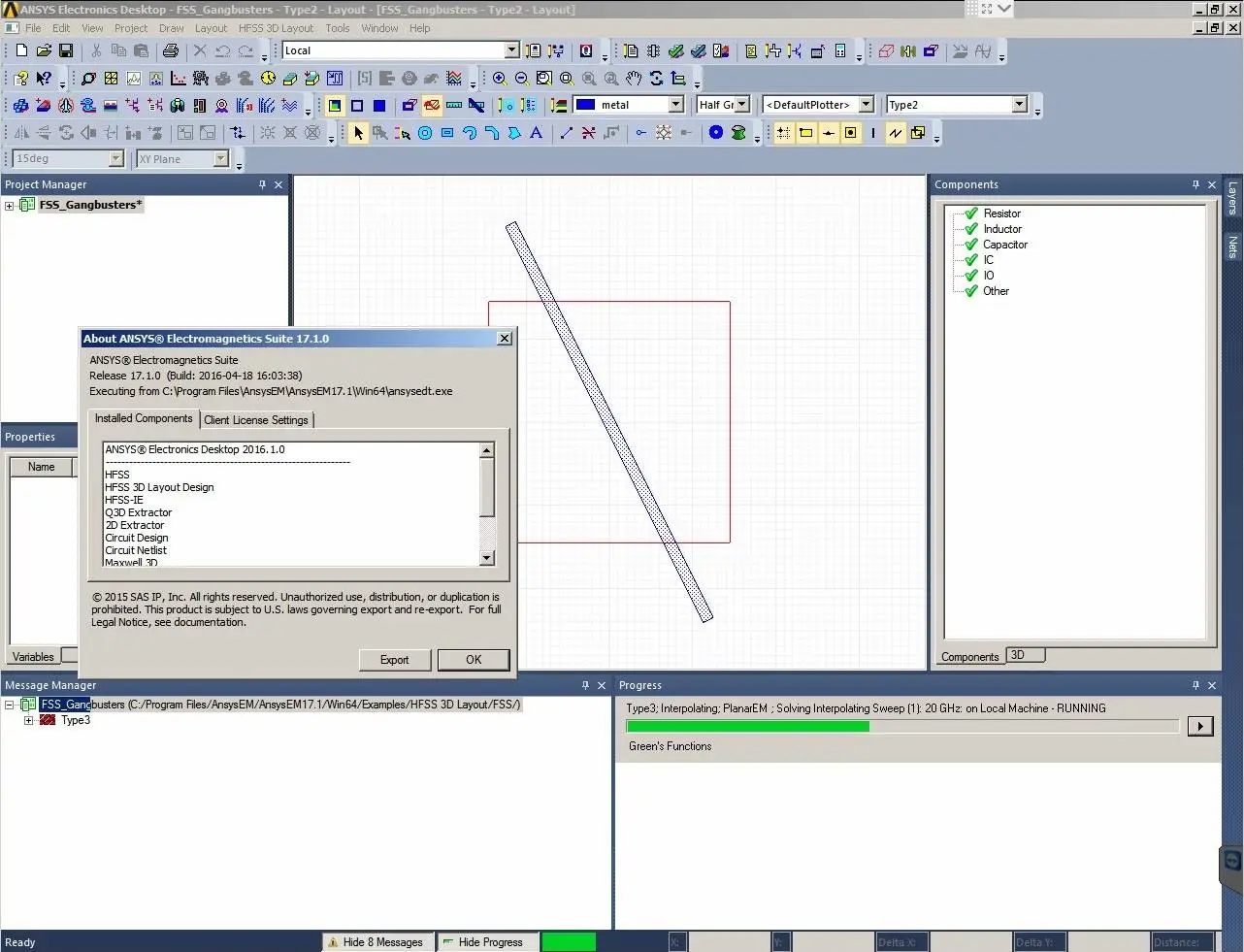Click the green validation check icon
The height and width of the screenshot is (952, 1244).
coord(675,50)
